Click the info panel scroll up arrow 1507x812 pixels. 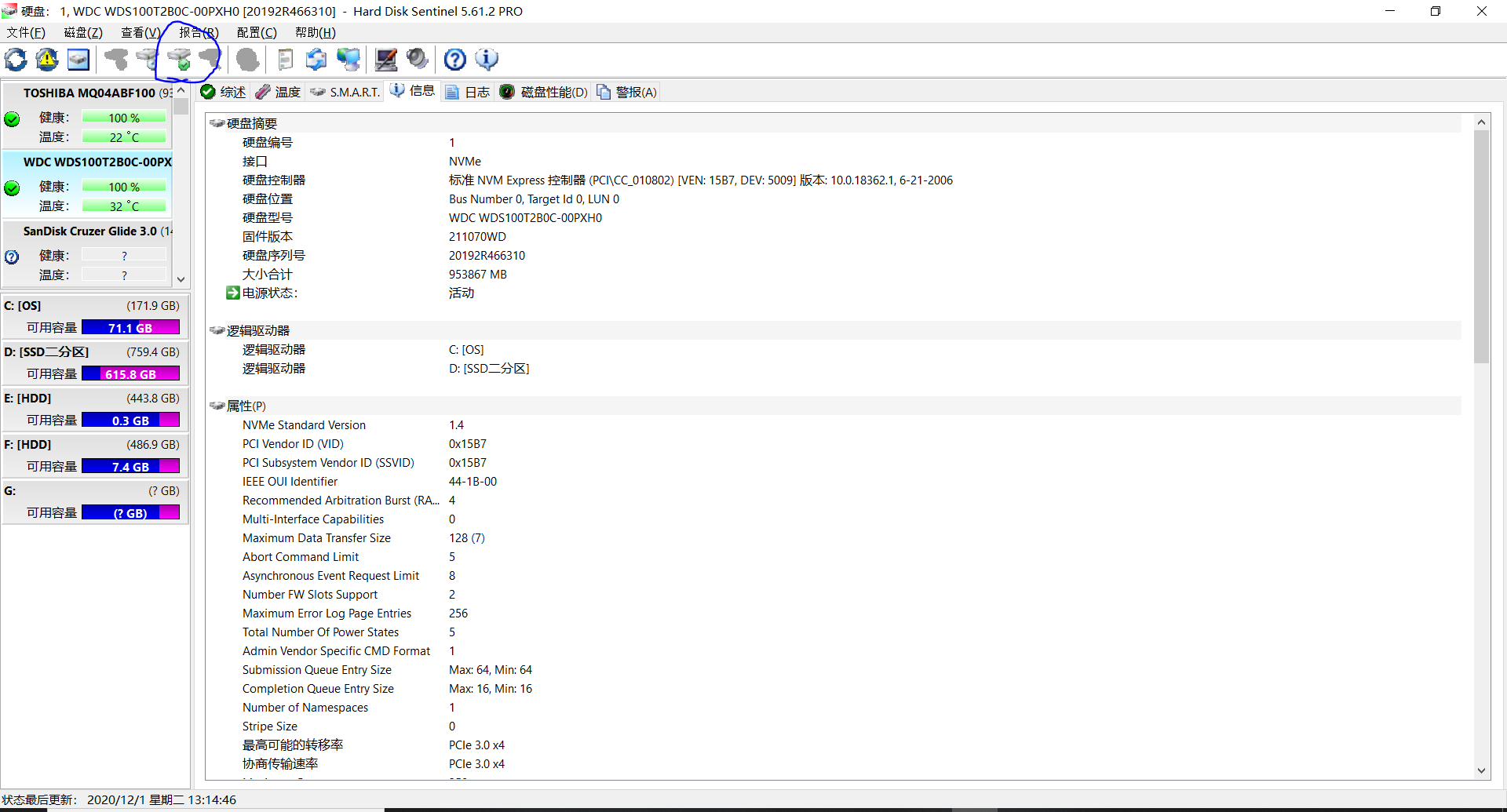[1482, 122]
